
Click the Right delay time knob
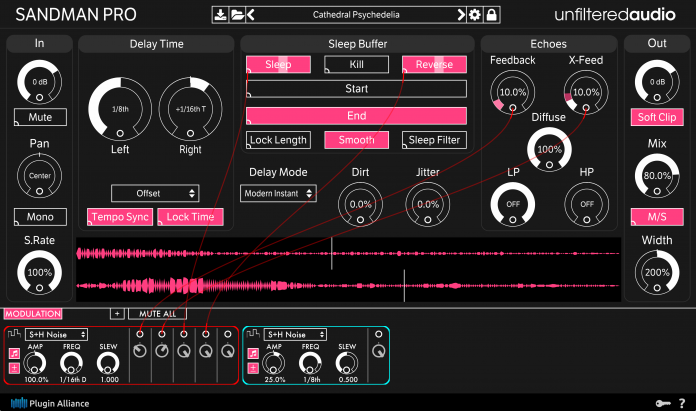click(190, 109)
